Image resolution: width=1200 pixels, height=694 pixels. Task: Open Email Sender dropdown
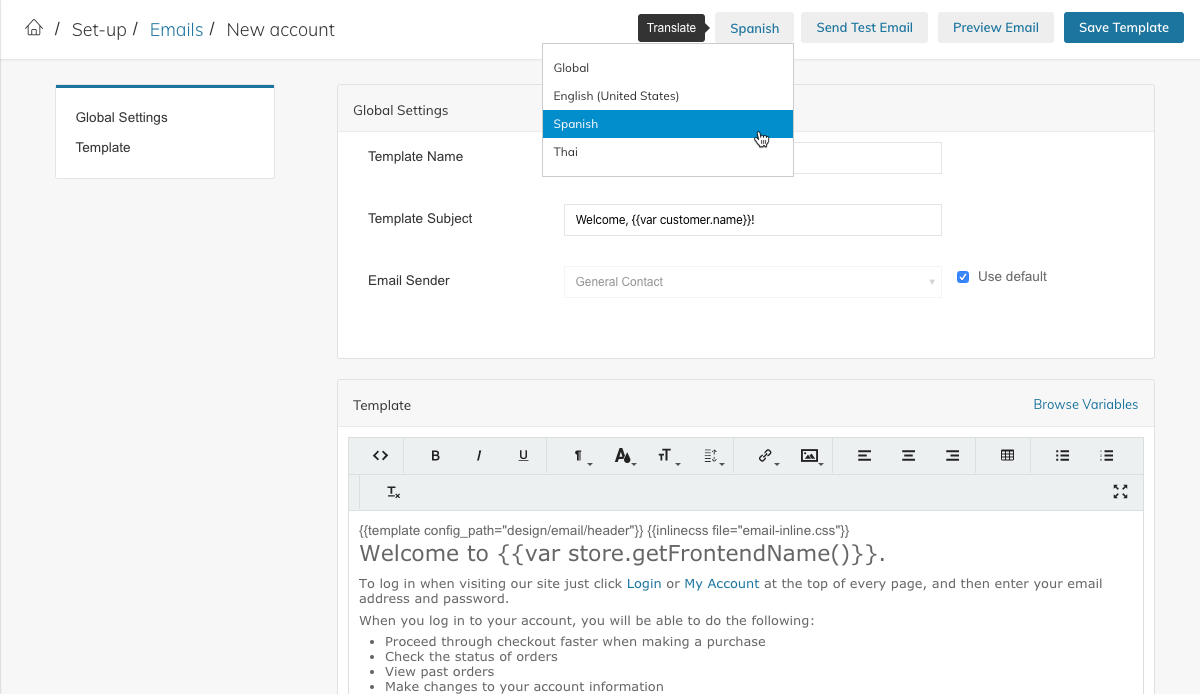coord(752,282)
